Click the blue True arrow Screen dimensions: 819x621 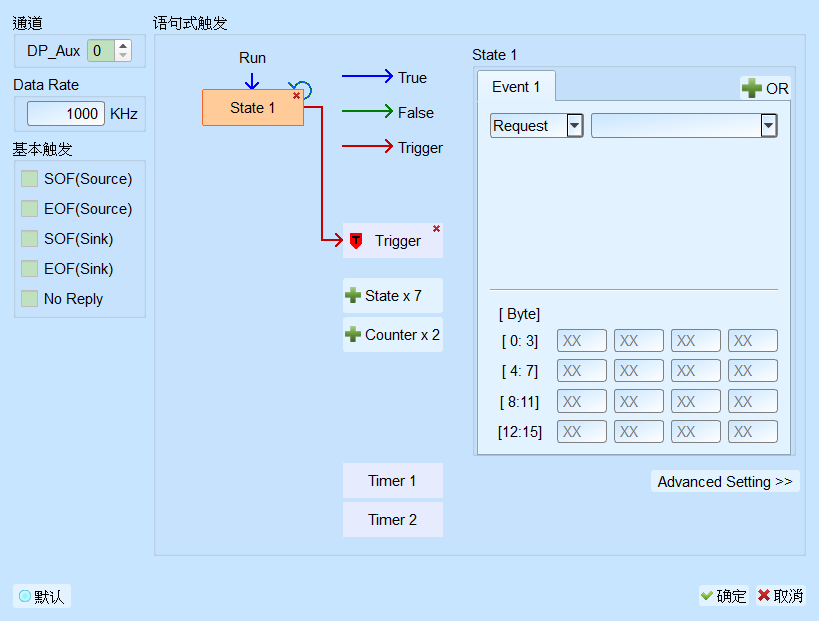pyautogui.click(x=367, y=76)
